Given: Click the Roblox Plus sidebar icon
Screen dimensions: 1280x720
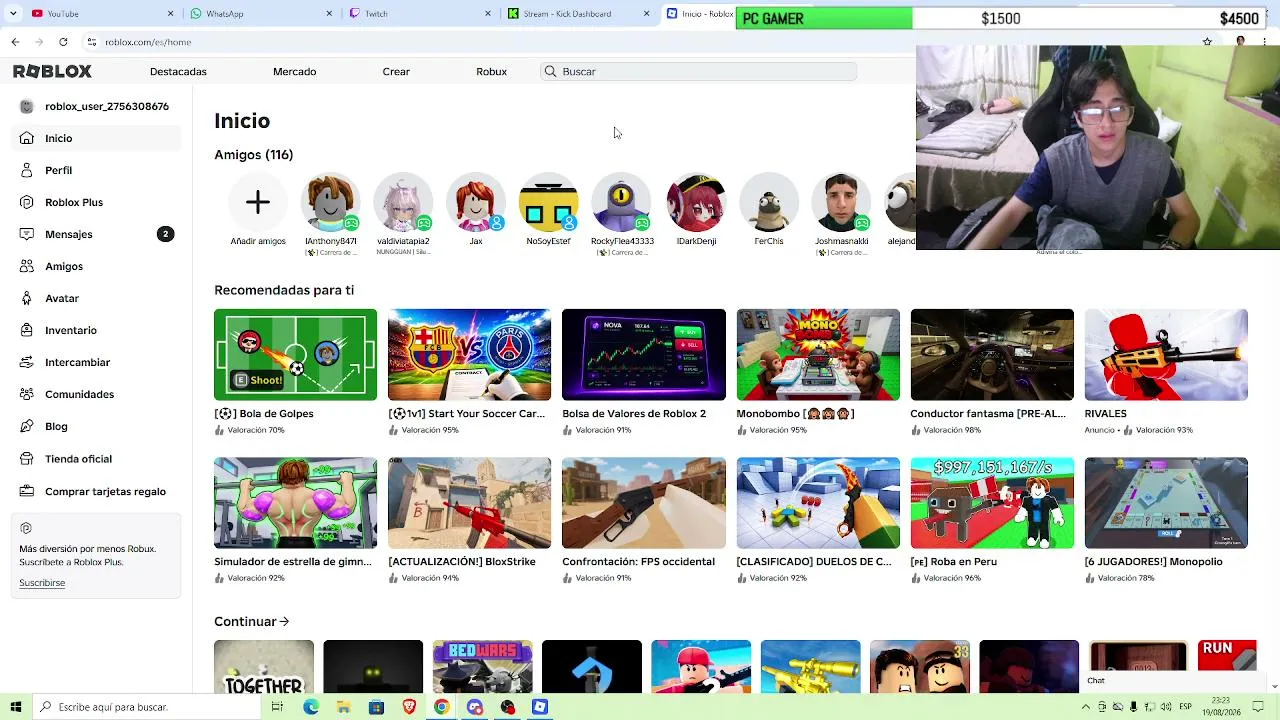Looking at the screenshot, I should click(26, 202).
